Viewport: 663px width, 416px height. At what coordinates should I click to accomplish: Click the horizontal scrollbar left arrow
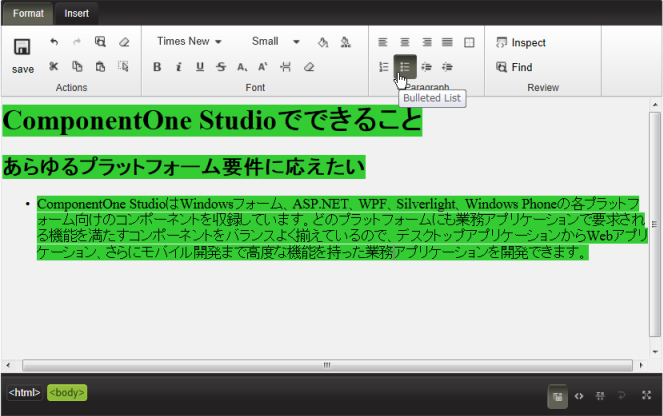click(8, 365)
